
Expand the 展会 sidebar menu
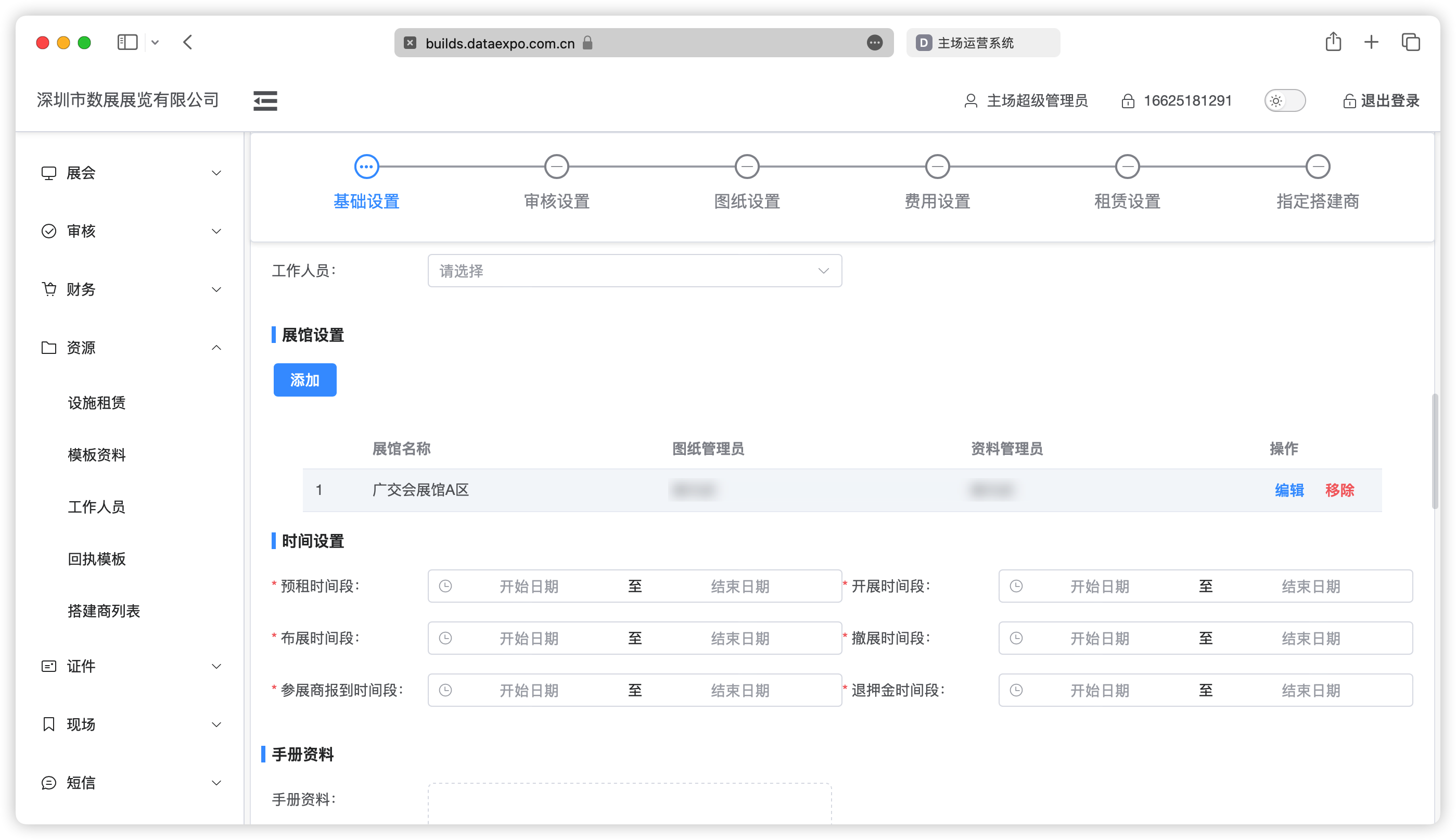tap(132, 172)
